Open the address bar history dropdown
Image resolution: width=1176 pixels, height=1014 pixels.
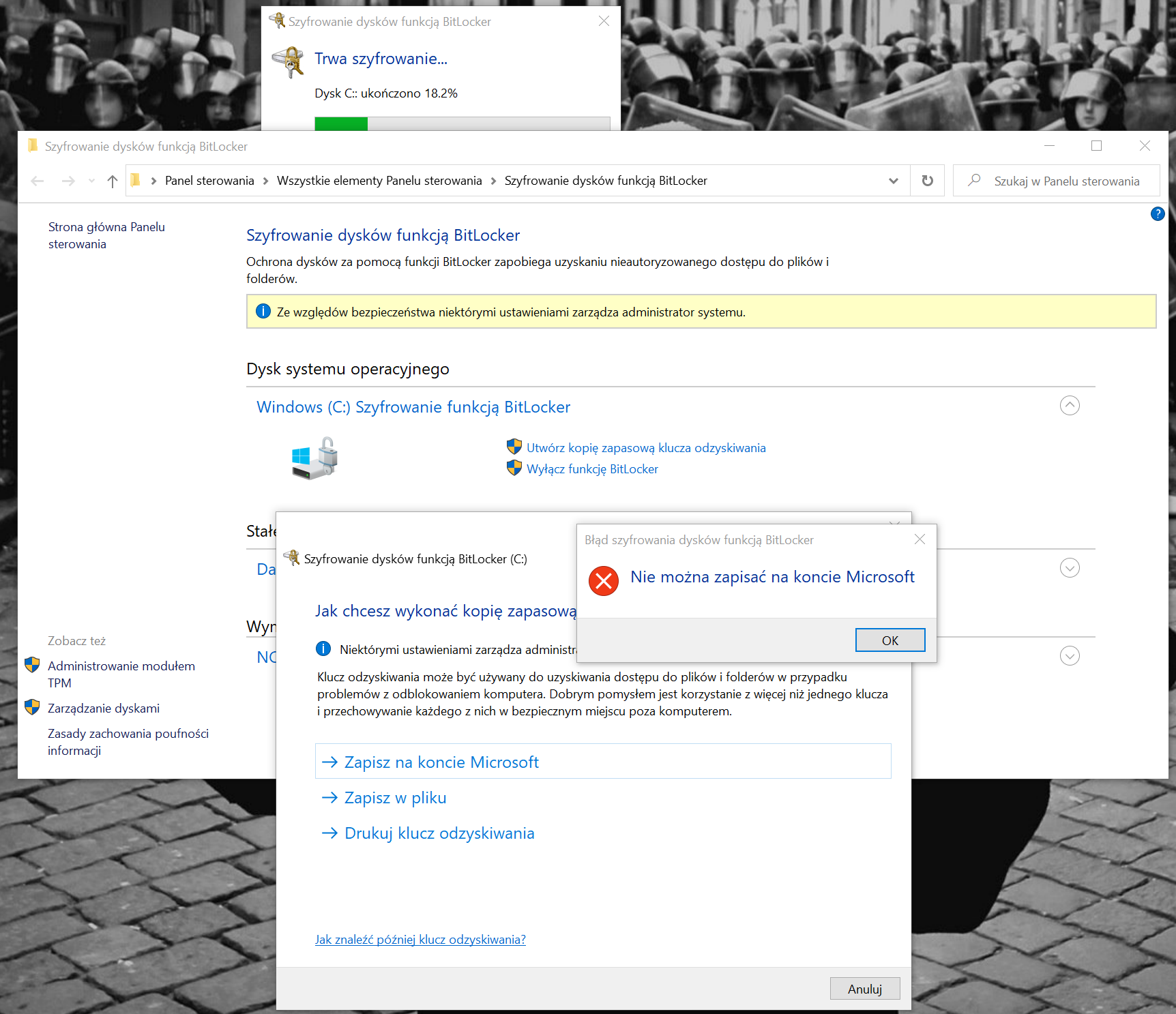894,181
